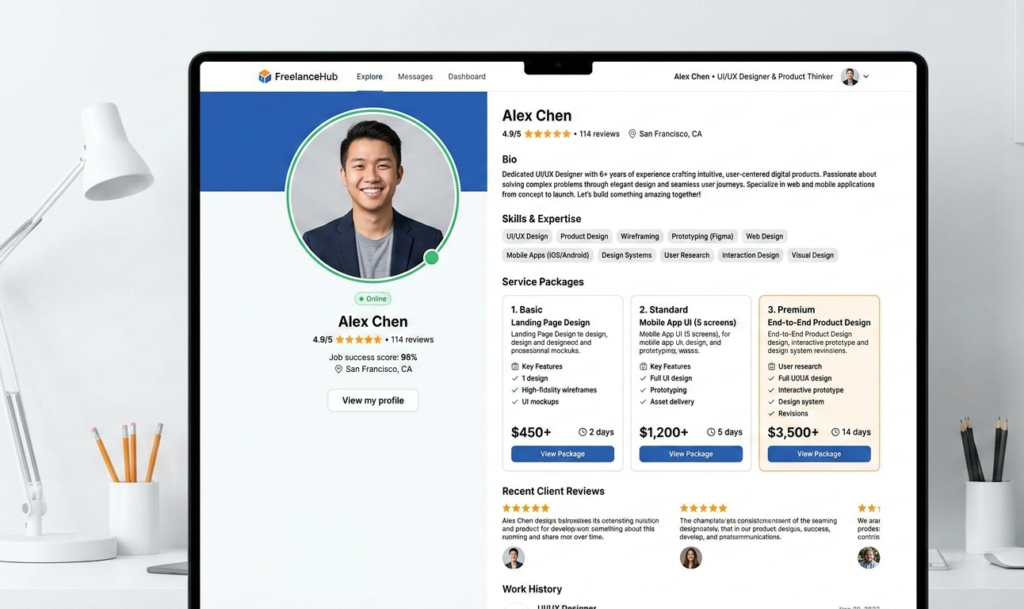Click the second reviewer's avatar

pos(691,558)
